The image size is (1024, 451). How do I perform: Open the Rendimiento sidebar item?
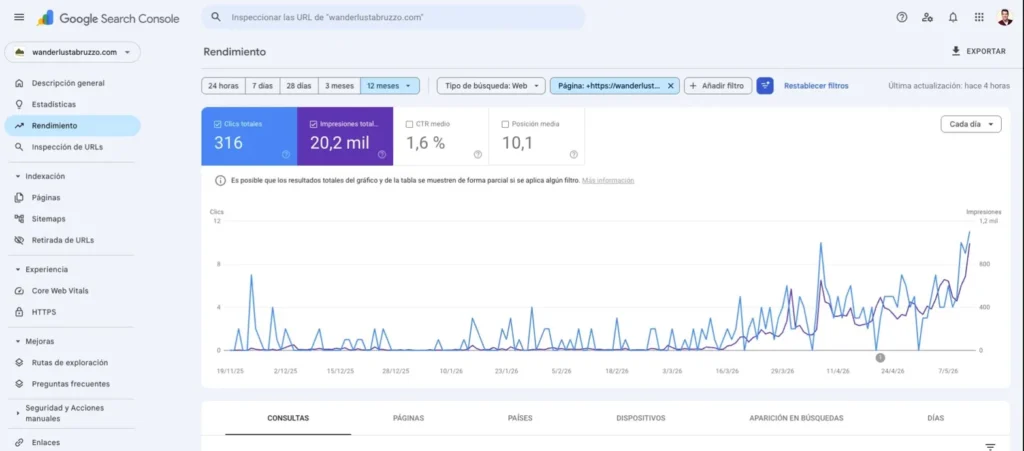[72, 126]
